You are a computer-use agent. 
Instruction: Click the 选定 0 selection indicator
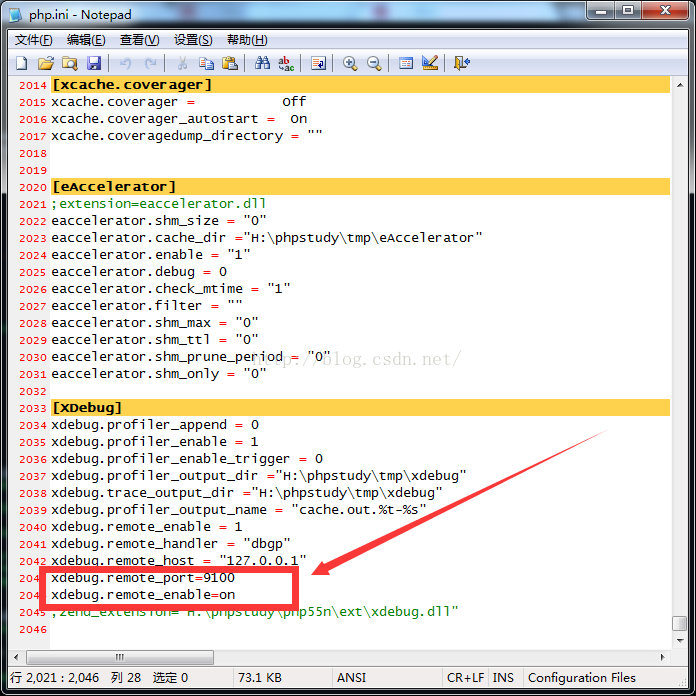tap(170, 678)
